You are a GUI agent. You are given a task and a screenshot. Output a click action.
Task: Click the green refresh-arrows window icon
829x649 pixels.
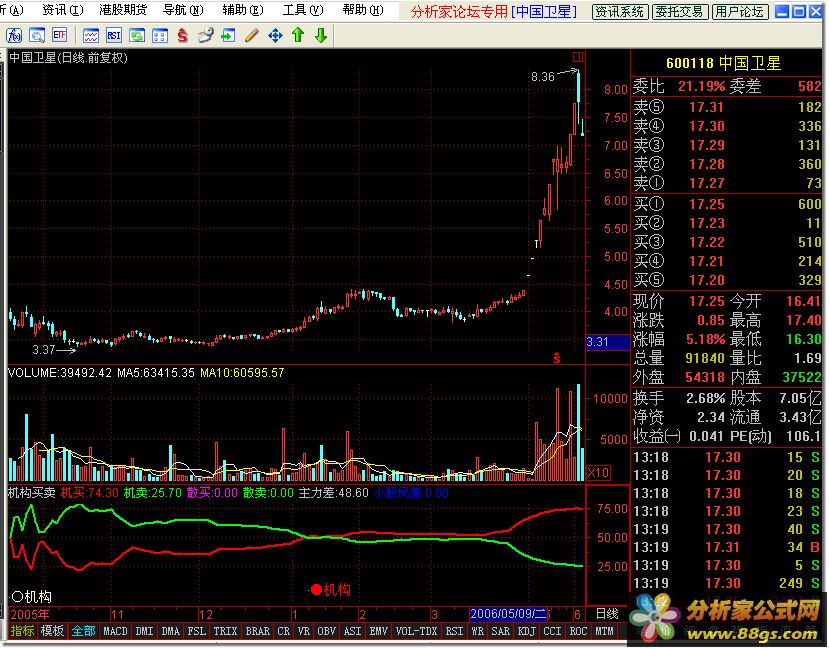137,35
